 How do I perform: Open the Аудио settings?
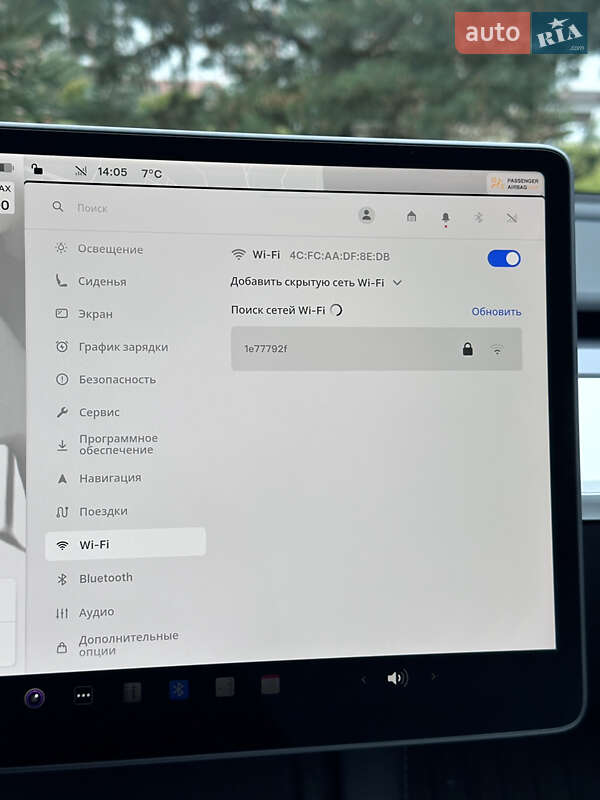click(x=85, y=612)
